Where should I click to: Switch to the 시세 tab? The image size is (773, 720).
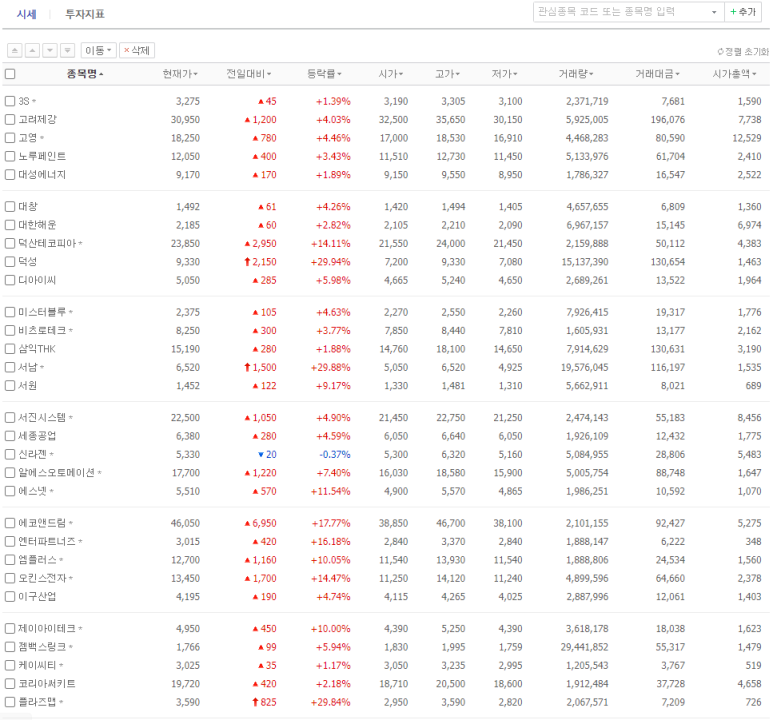tap(27, 14)
